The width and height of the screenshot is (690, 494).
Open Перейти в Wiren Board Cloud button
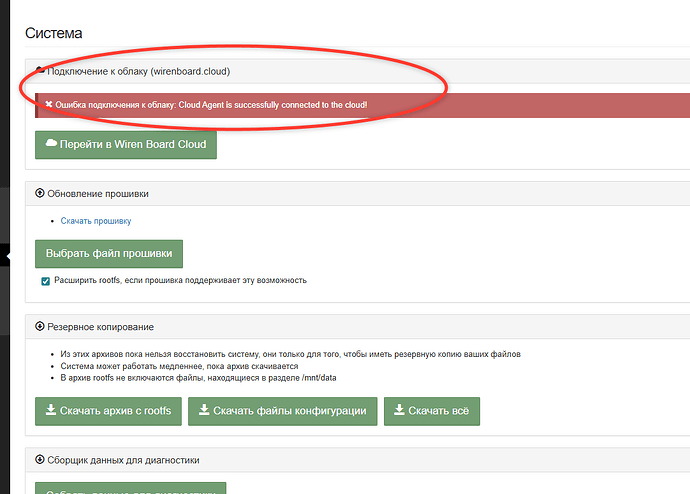tap(126, 145)
